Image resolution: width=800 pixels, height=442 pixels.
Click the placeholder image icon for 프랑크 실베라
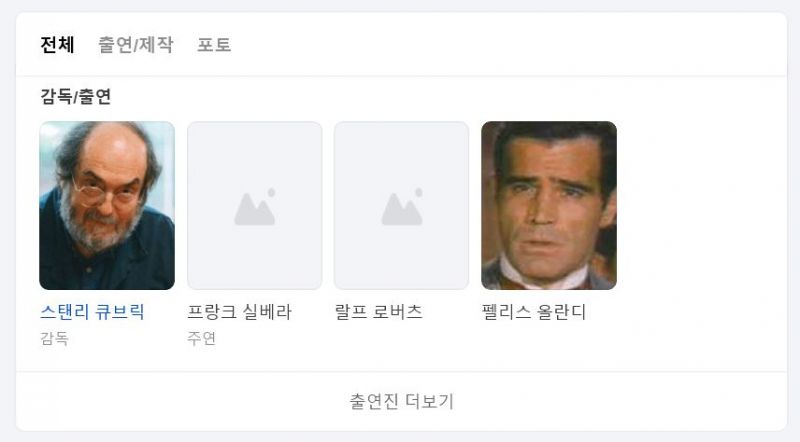point(254,206)
